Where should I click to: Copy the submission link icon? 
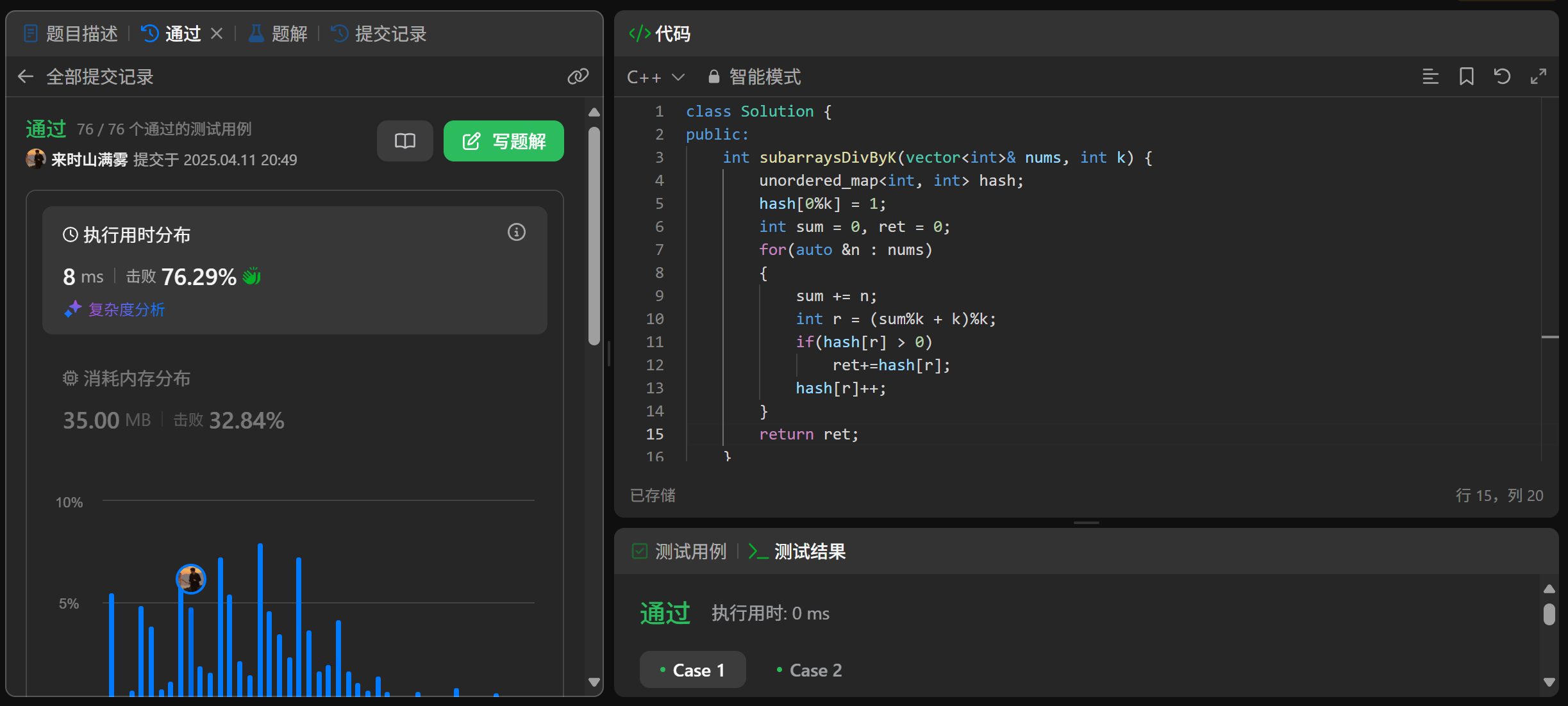pos(578,77)
